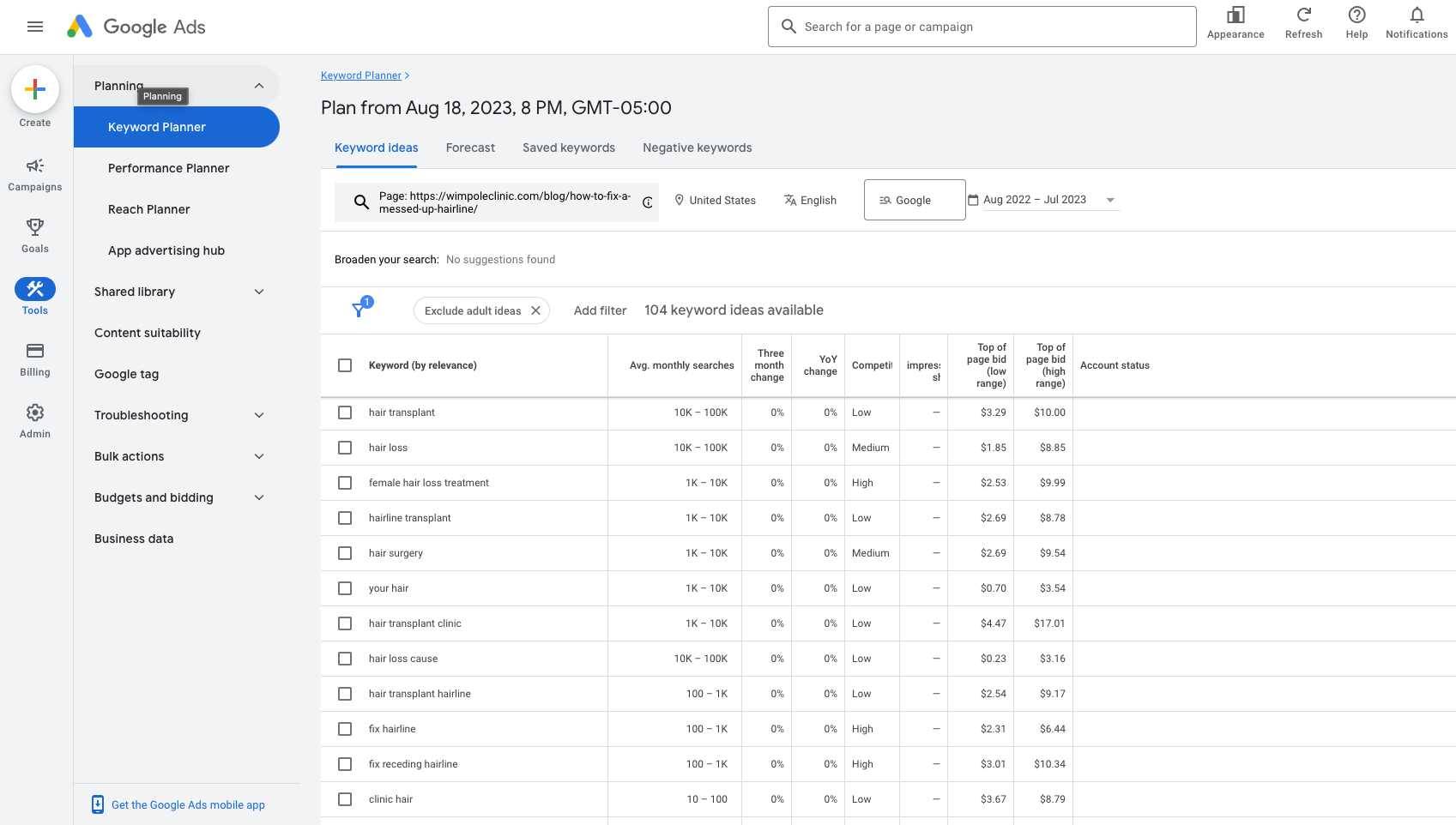Click the Competition column header
The width and height of the screenshot is (1456, 825).
pyautogui.click(x=873, y=365)
